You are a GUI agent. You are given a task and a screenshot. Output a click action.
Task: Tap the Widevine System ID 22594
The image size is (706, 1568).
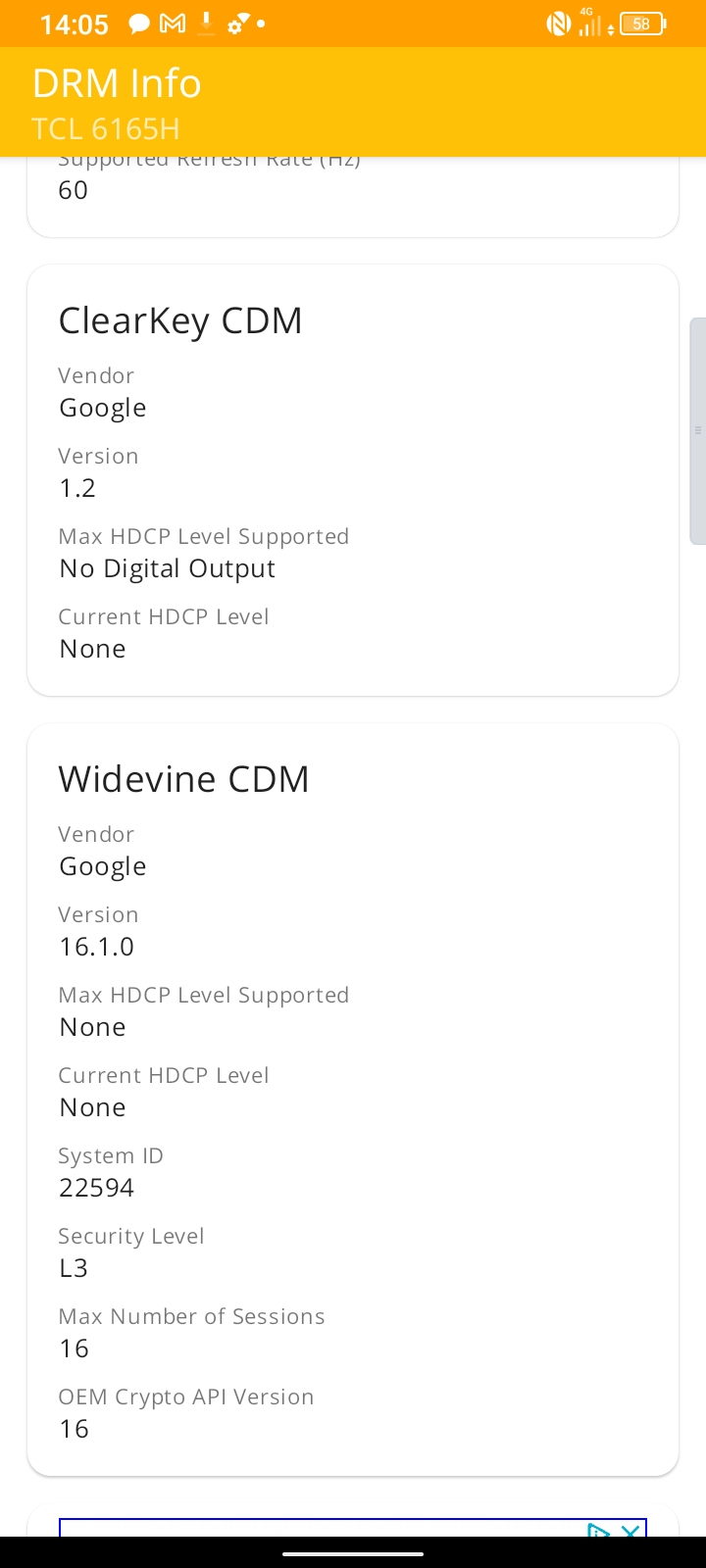pyautogui.click(x=96, y=1188)
